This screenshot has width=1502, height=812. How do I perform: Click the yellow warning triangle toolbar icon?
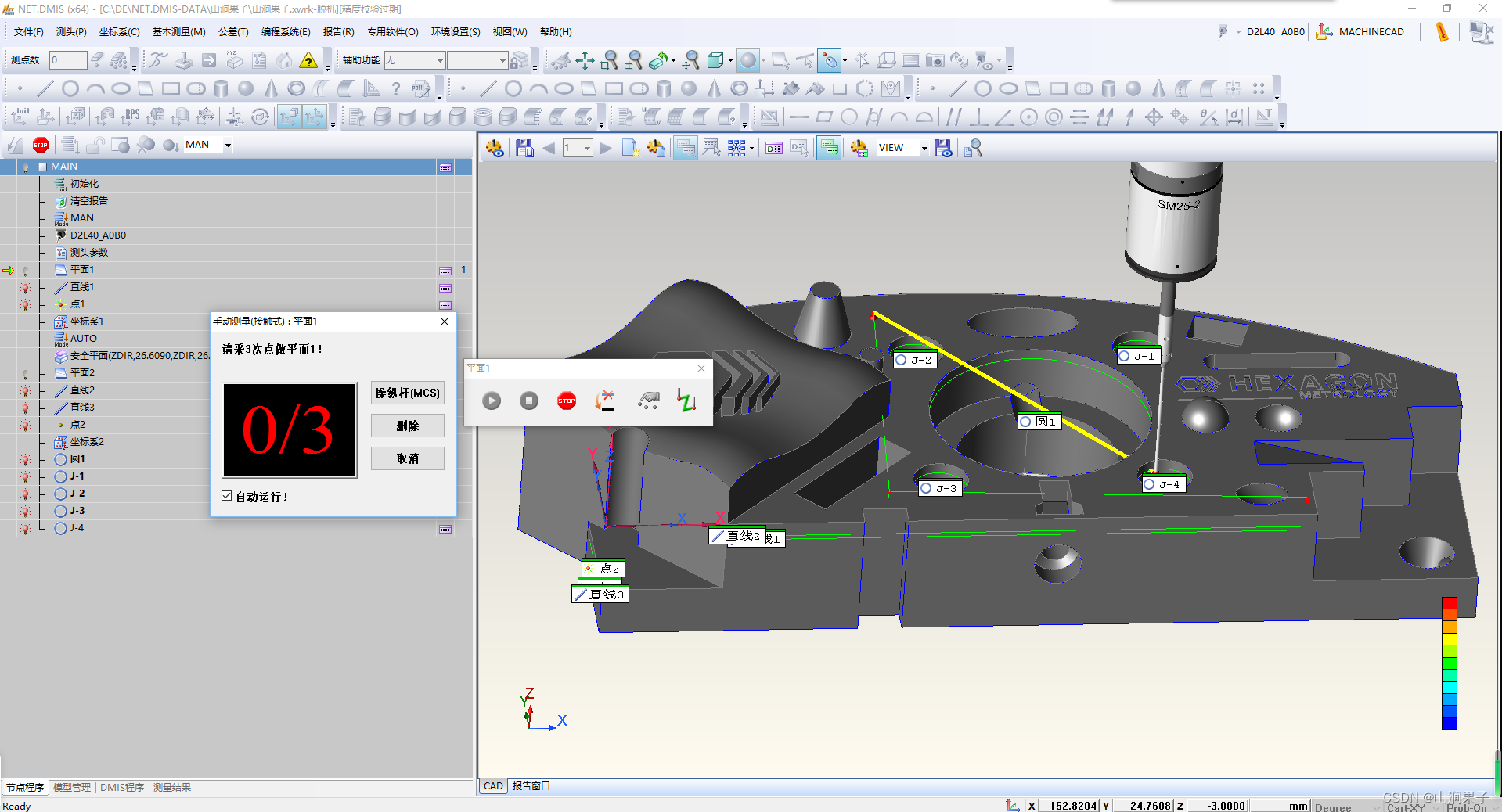coord(308,60)
